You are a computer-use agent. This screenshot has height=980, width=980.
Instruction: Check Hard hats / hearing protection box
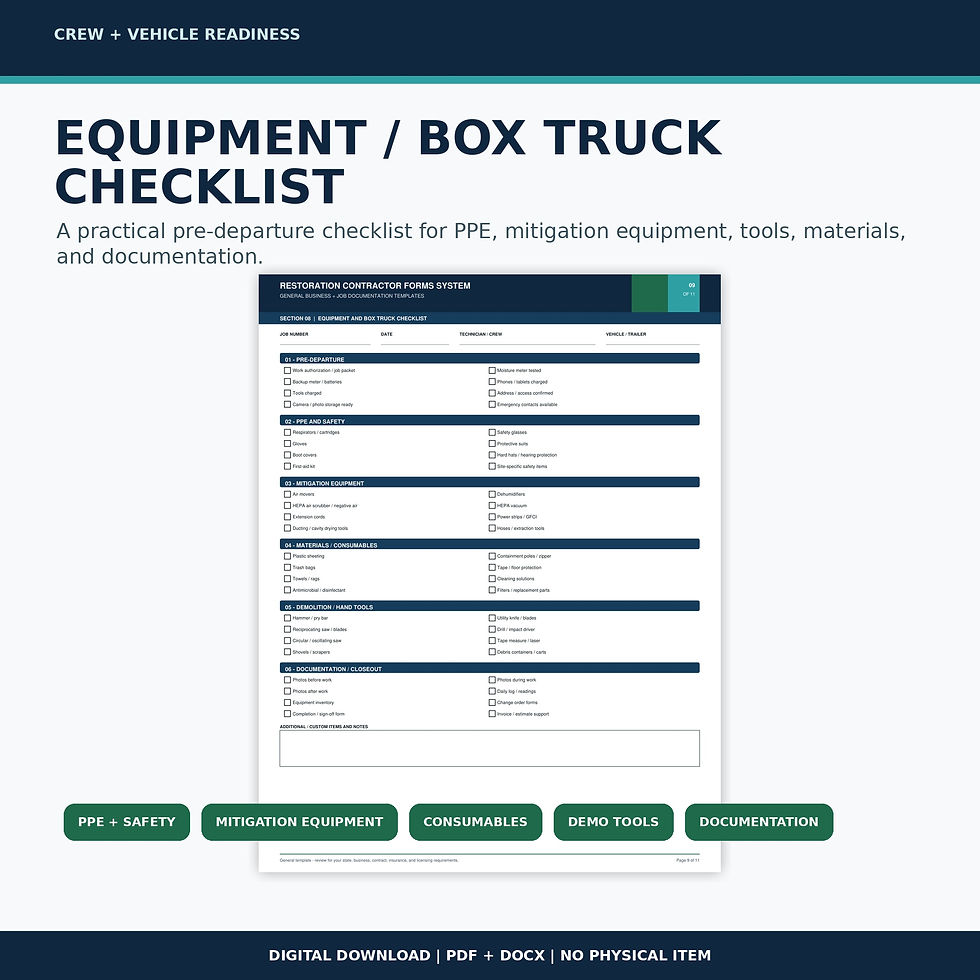tap(492, 455)
